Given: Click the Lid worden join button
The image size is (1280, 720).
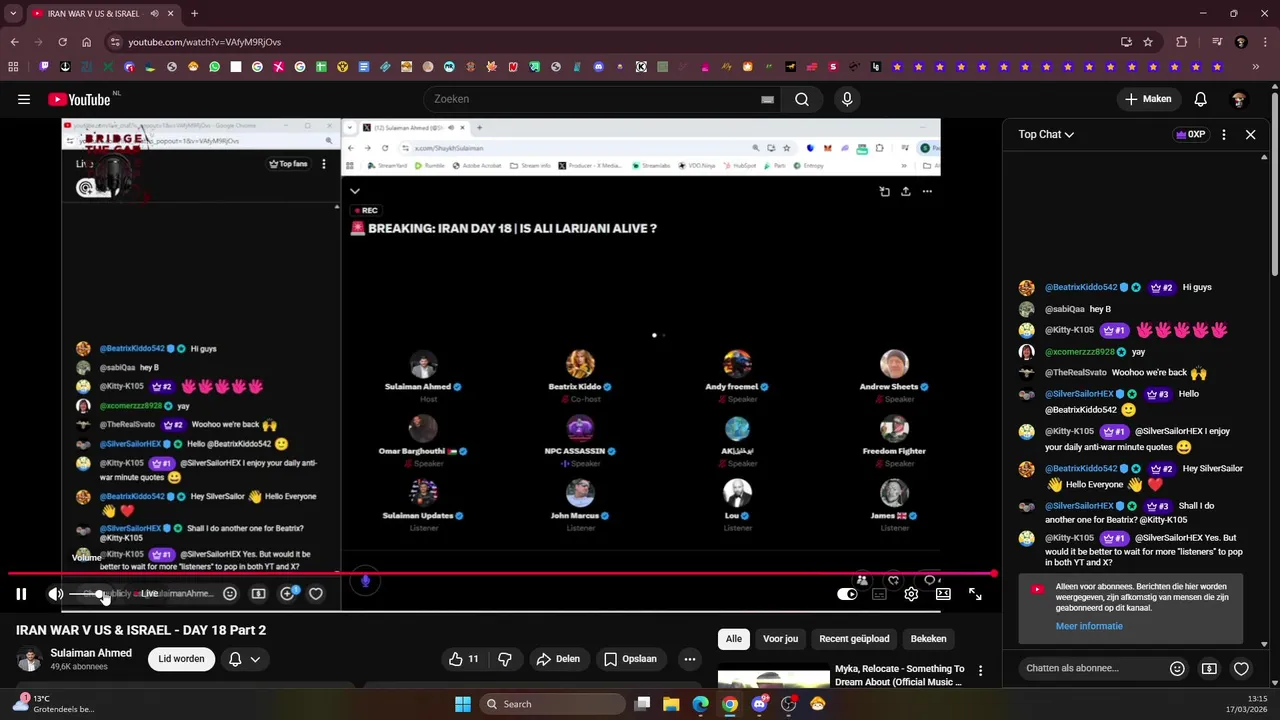Looking at the screenshot, I should pyautogui.click(x=181, y=659).
